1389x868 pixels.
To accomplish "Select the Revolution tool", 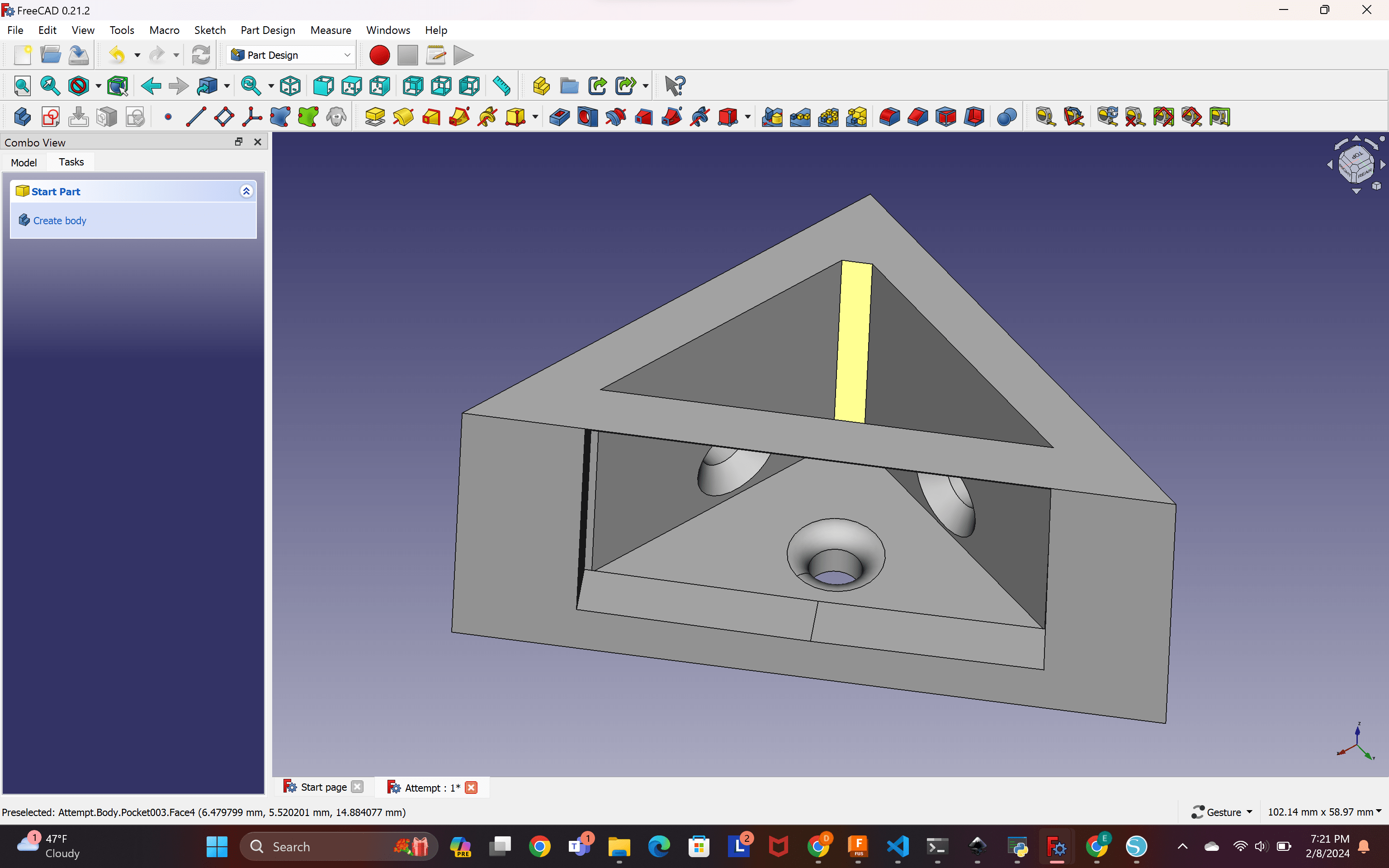I will (403, 117).
